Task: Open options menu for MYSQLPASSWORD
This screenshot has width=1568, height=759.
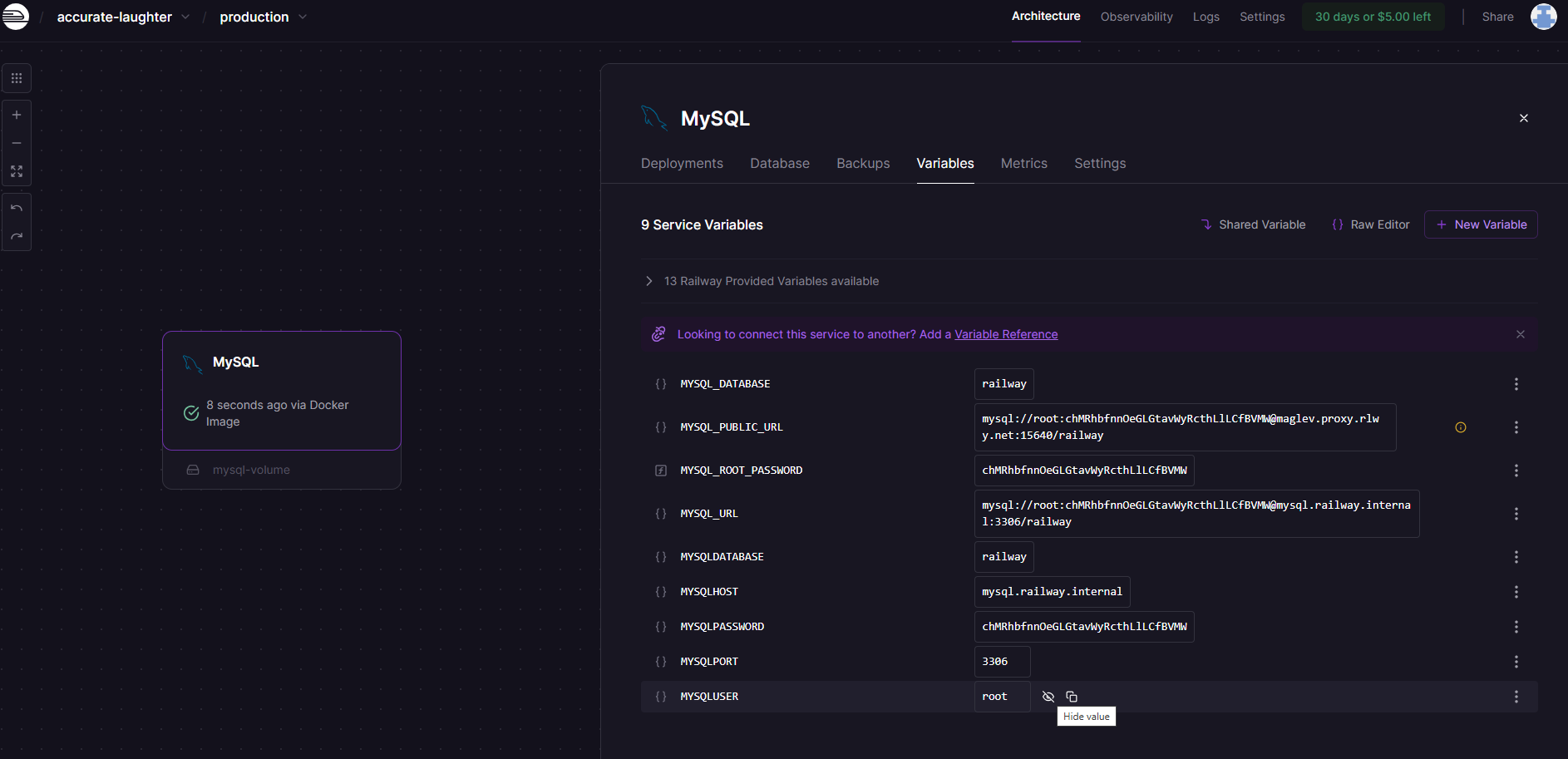Action: click(1516, 627)
